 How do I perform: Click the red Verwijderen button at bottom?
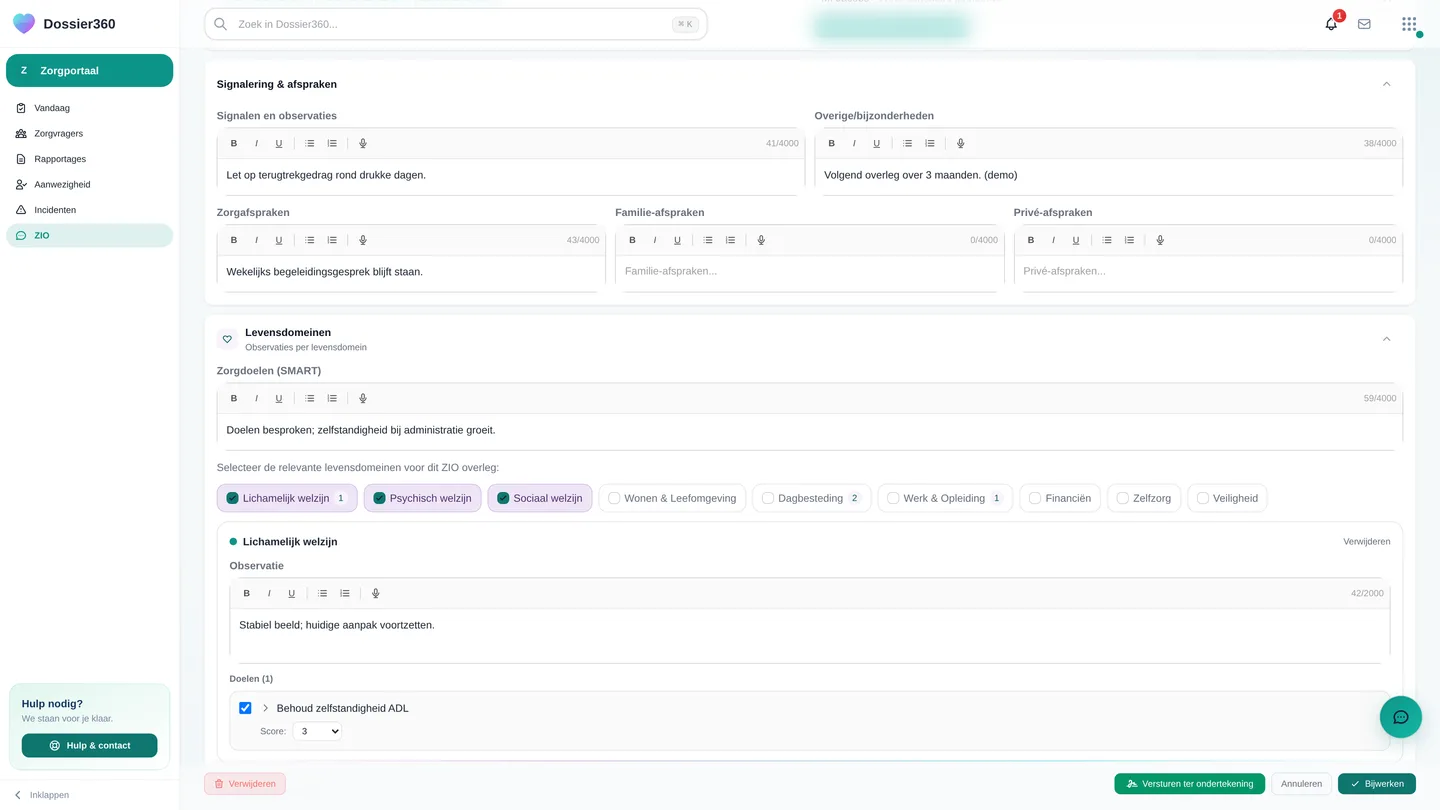tap(245, 784)
